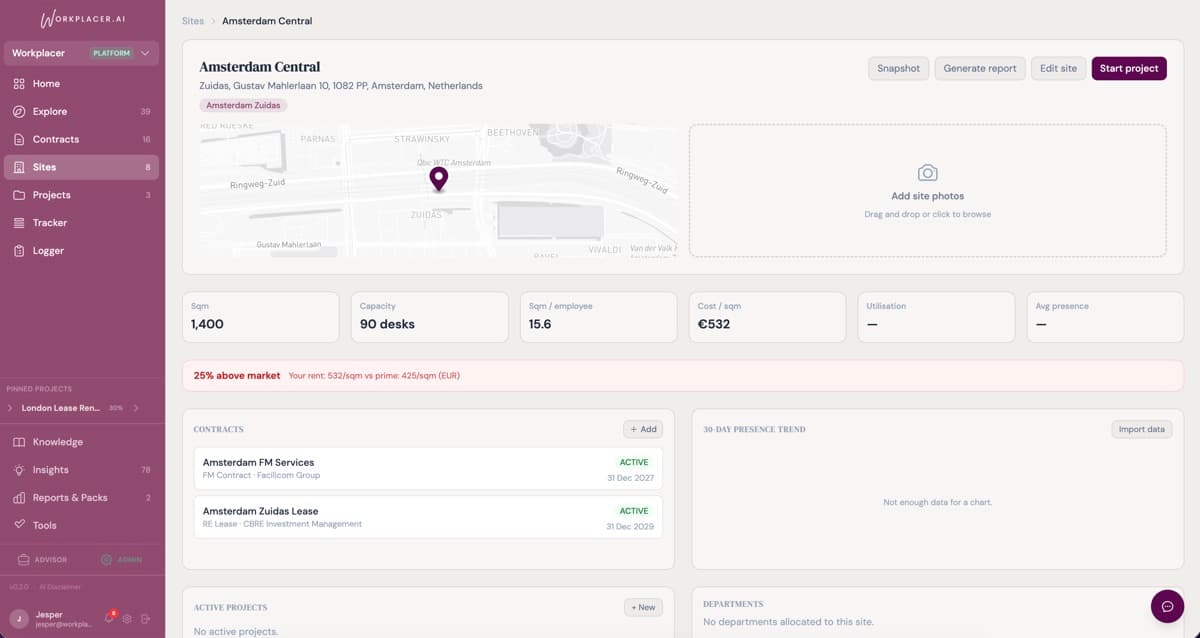Click the Generate report button
The width and height of the screenshot is (1200, 638).
pos(980,68)
